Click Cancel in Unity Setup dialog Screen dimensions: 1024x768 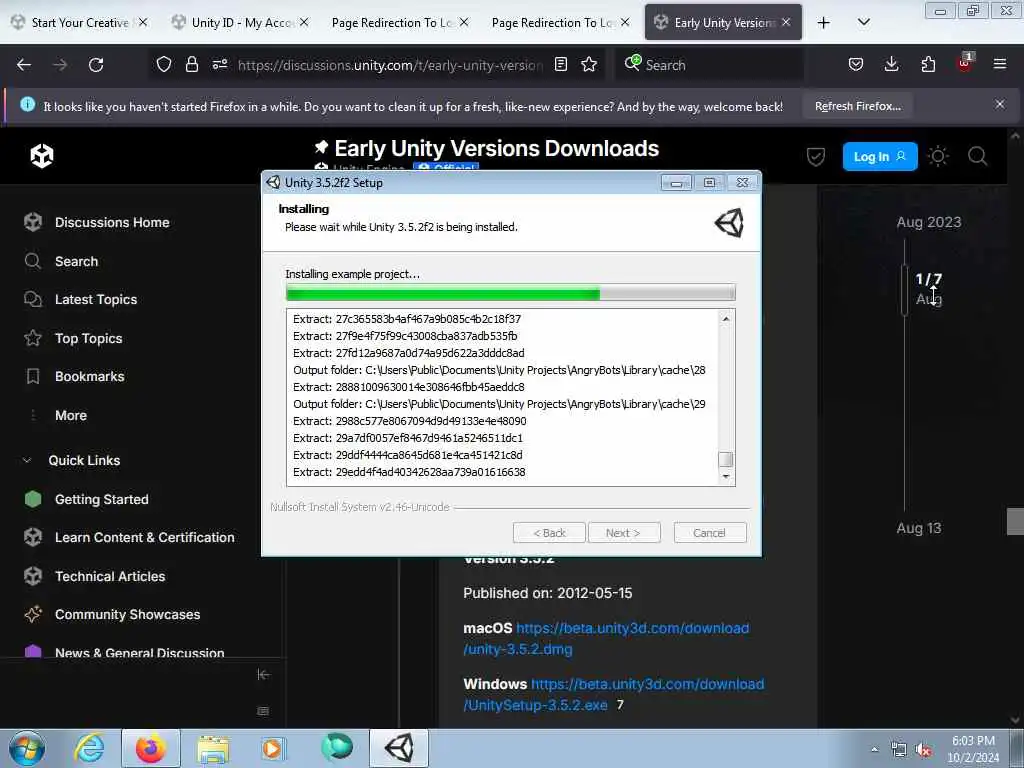point(709,533)
